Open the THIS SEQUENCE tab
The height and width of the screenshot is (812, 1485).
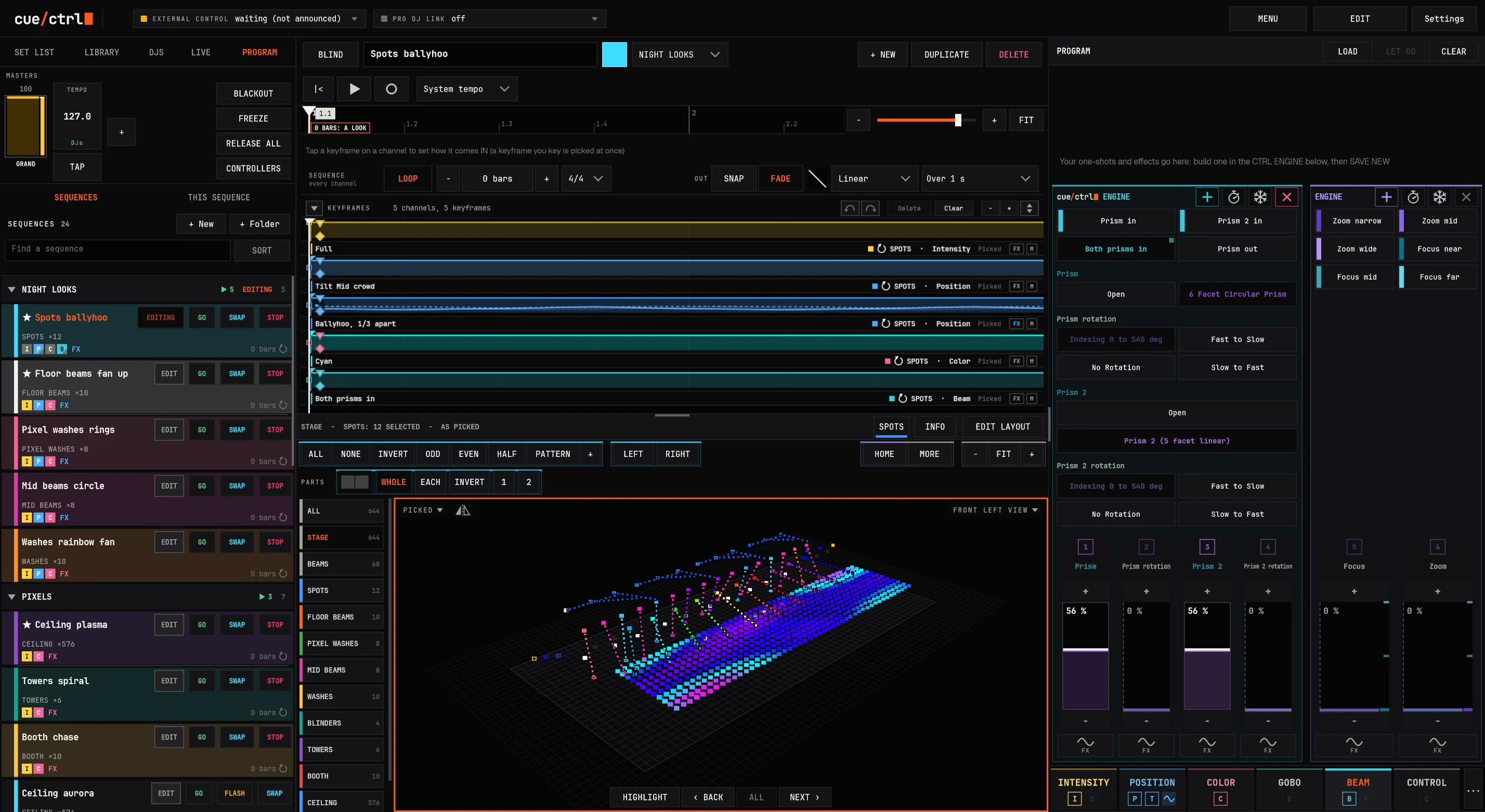218,197
